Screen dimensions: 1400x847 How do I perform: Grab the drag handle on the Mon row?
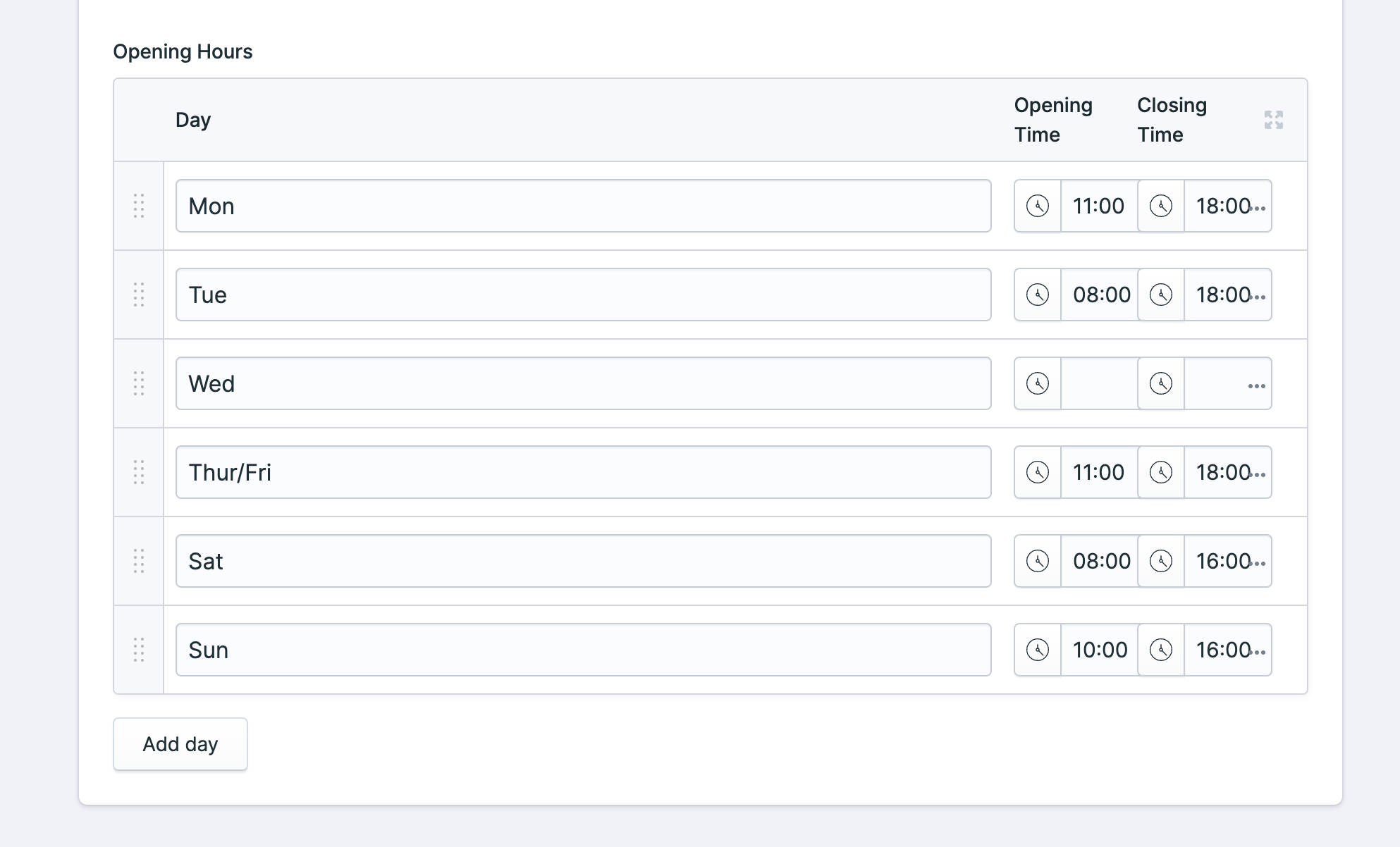[139, 206]
